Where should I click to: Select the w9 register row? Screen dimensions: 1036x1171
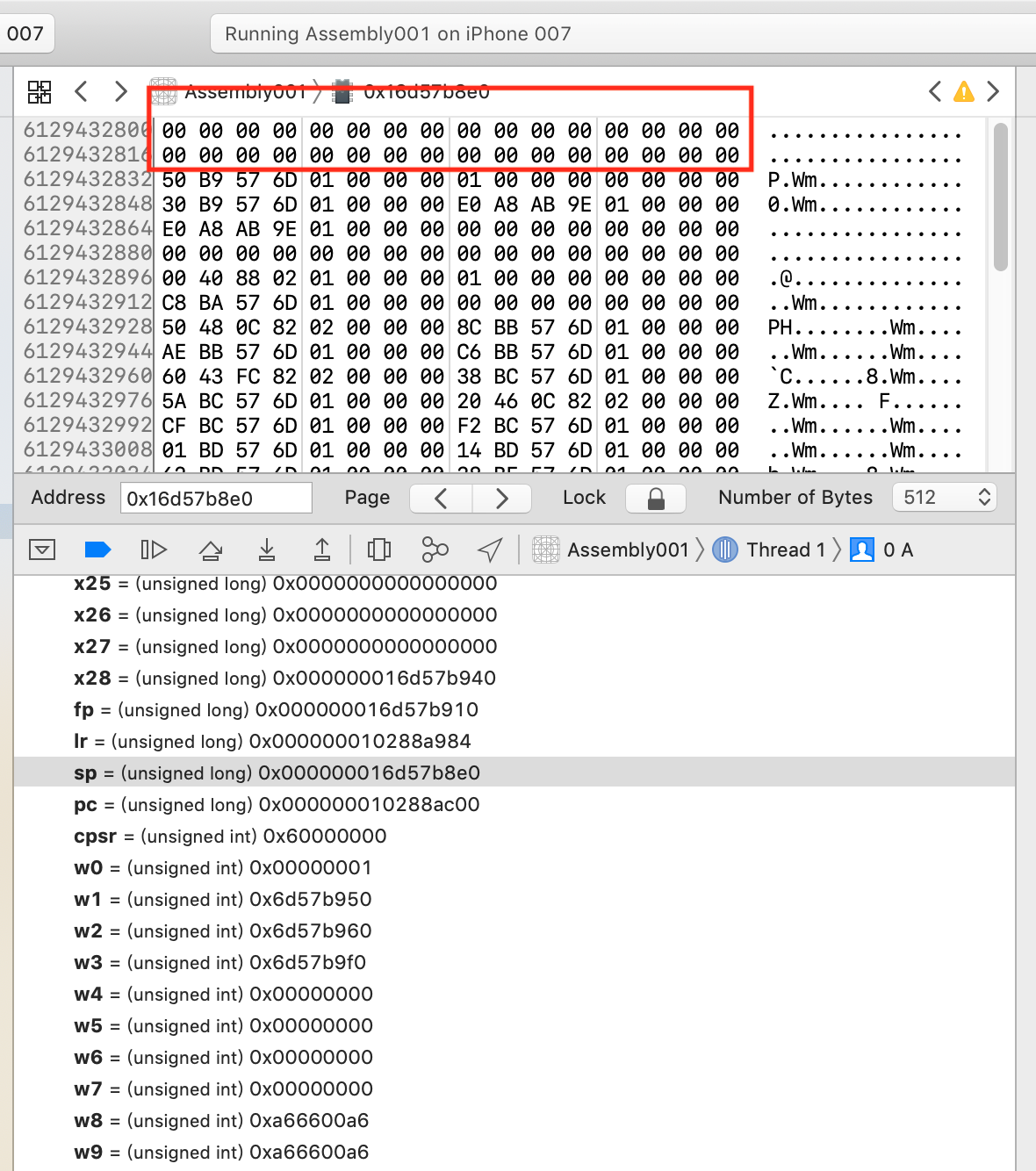(514, 1153)
